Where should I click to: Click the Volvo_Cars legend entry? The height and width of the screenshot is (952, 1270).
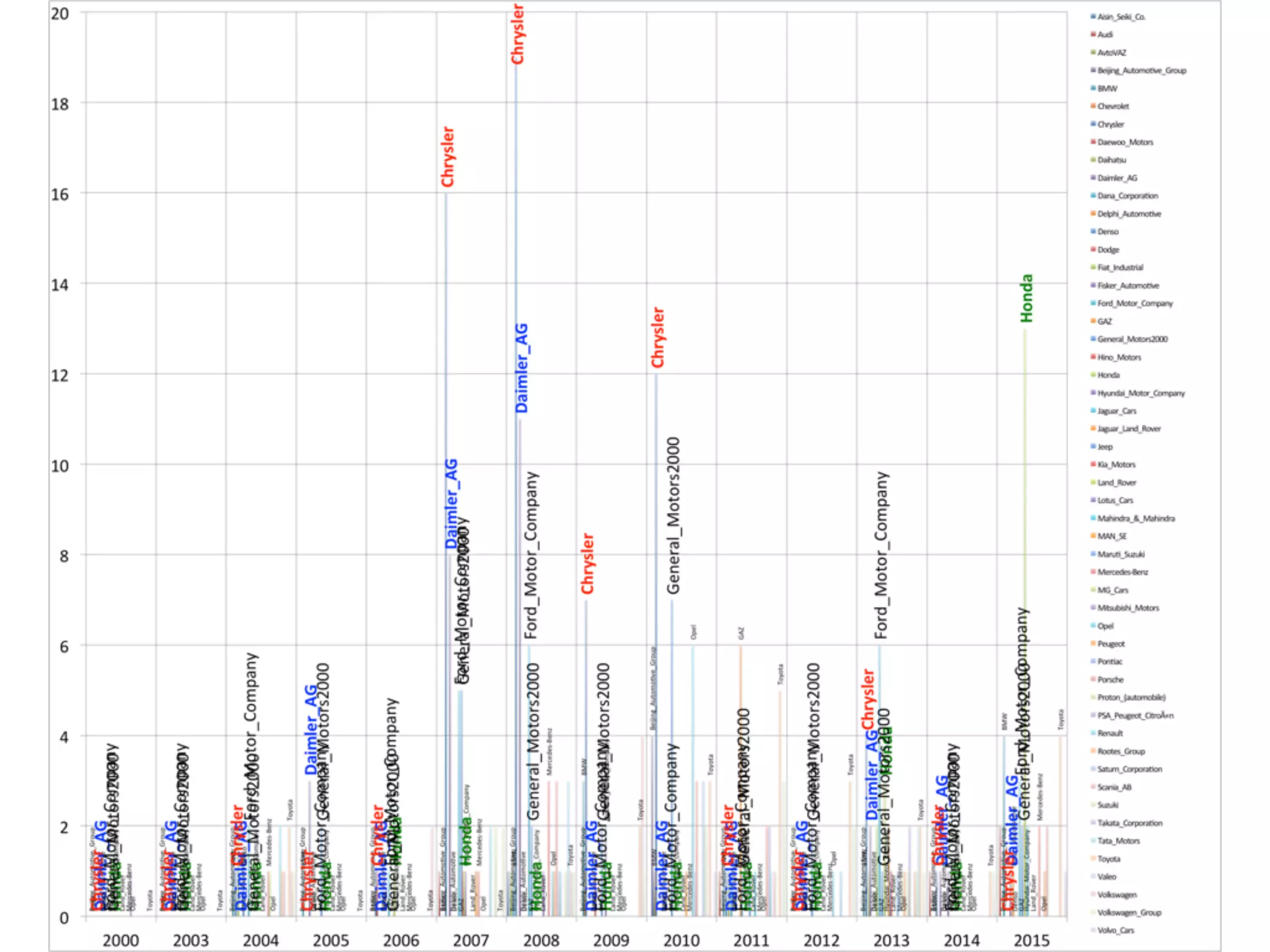click(x=1115, y=930)
